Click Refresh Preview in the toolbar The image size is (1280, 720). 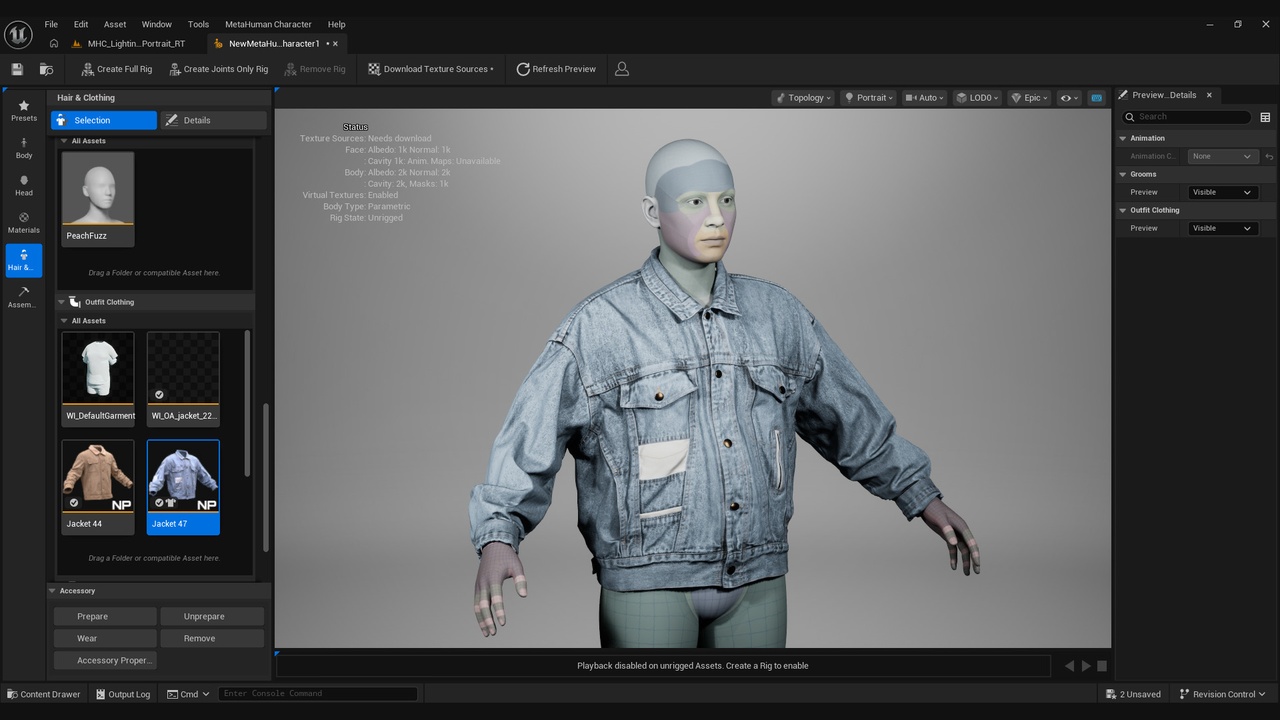556,69
